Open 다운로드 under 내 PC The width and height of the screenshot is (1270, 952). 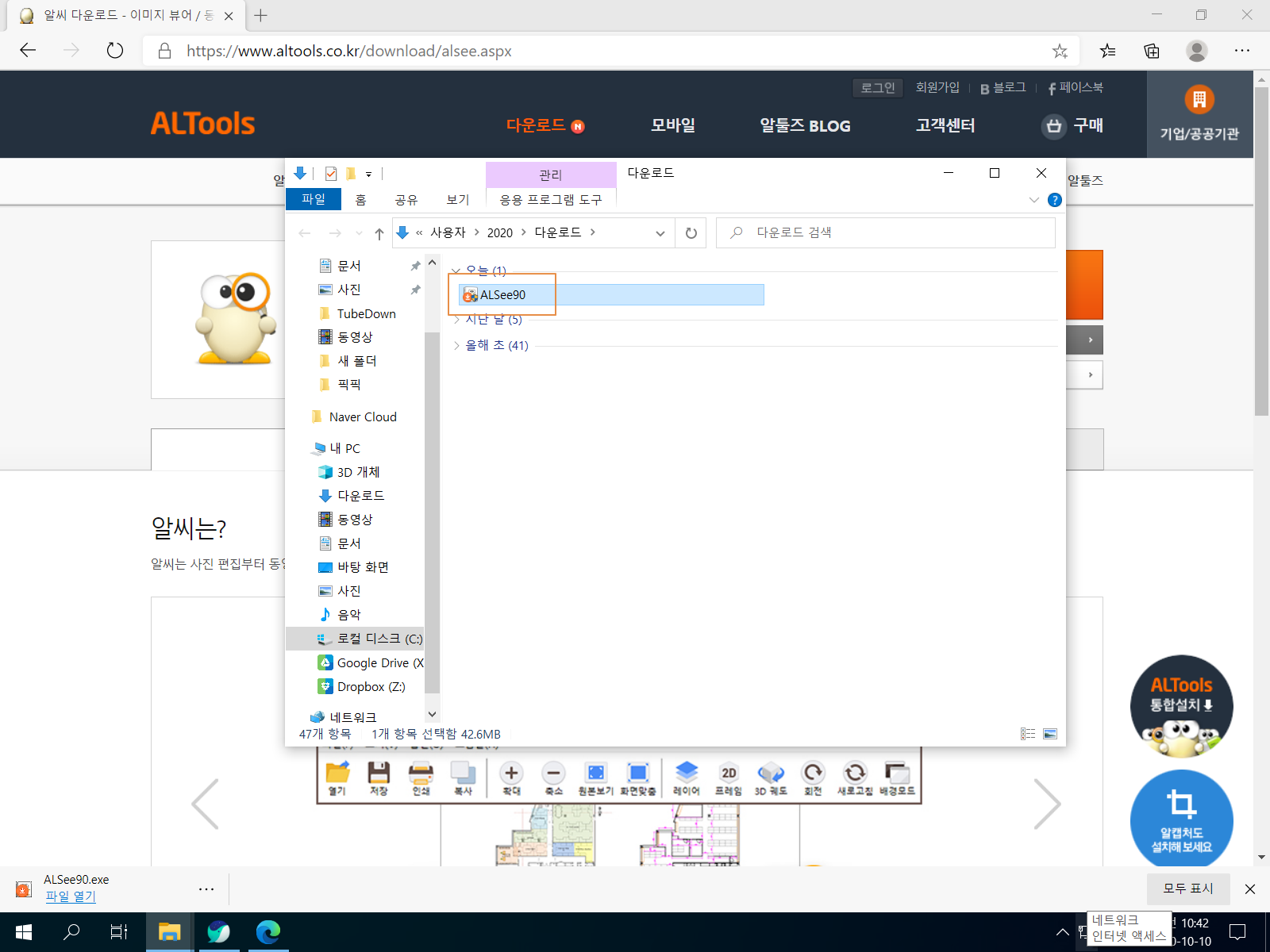click(x=360, y=497)
